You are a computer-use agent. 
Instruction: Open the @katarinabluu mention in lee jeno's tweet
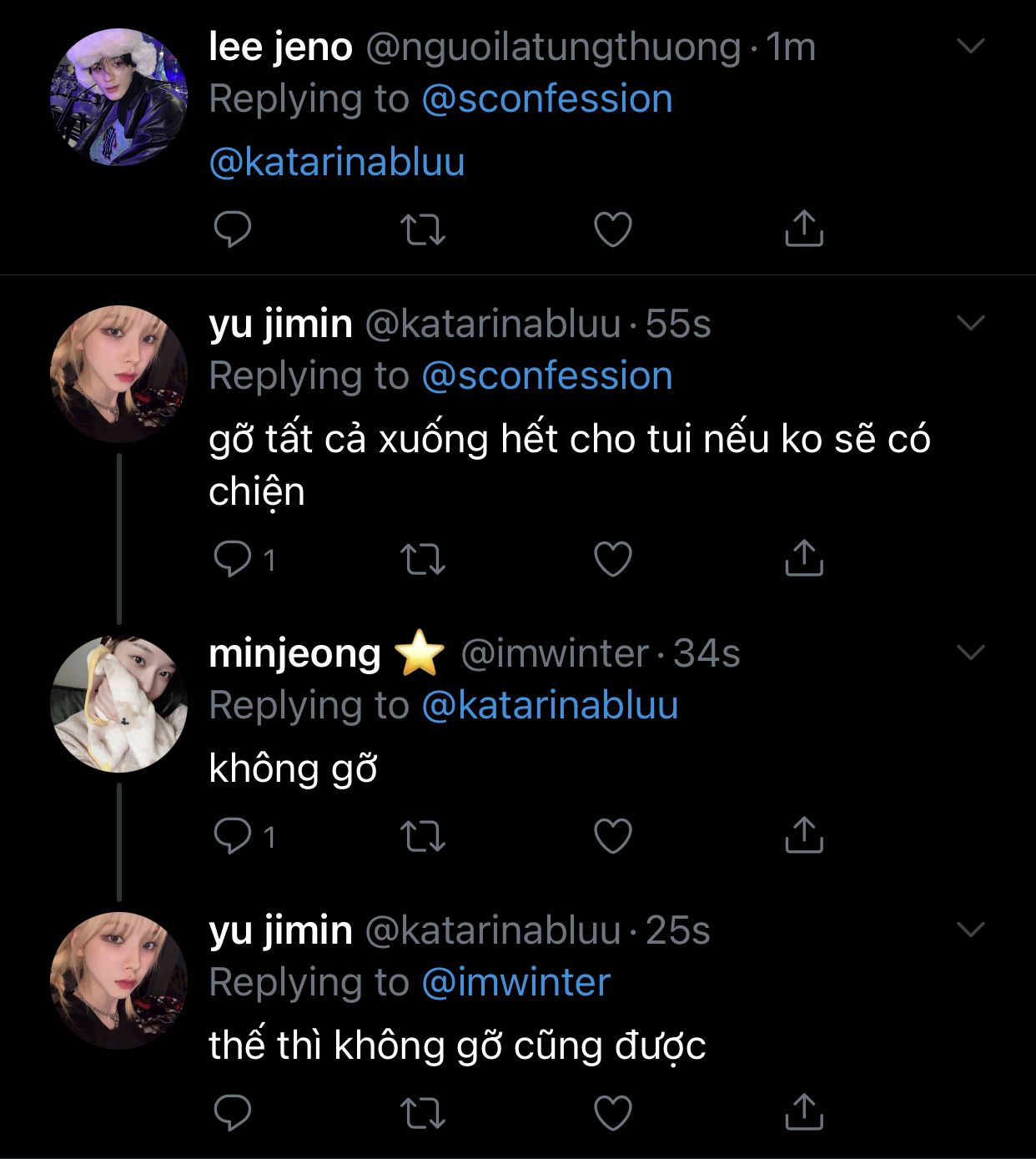(337, 162)
